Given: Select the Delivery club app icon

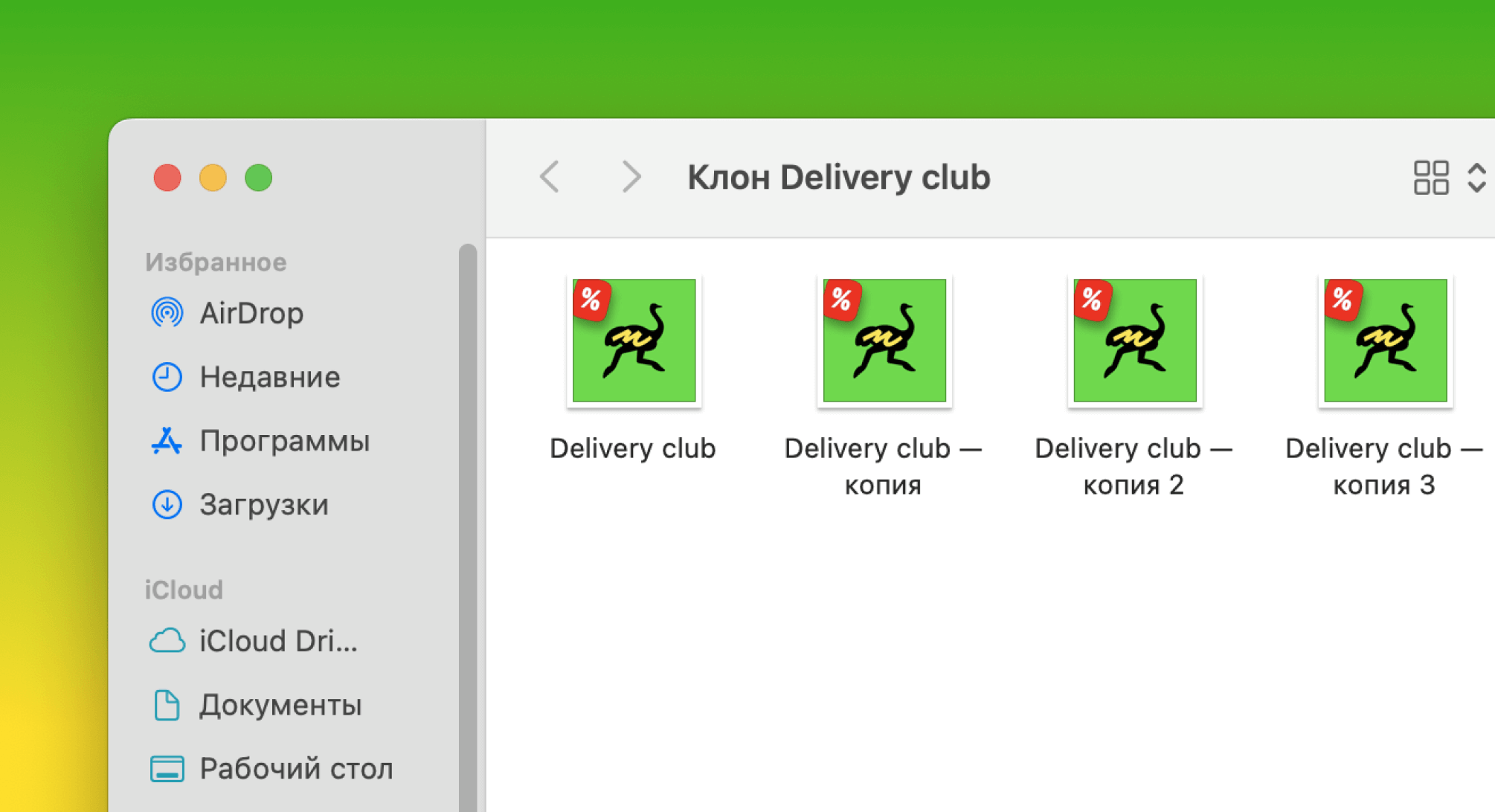Looking at the screenshot, I should [634, 341].
